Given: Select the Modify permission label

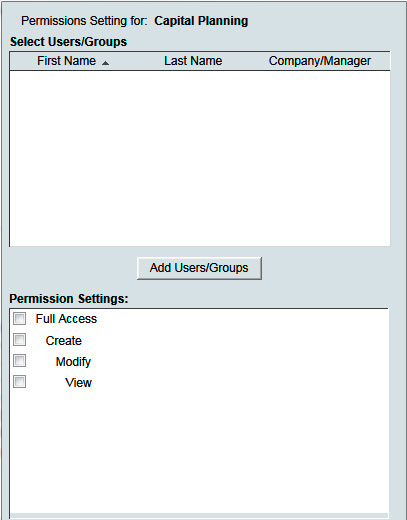Looking at the screenshot, I should pos(73,362).
